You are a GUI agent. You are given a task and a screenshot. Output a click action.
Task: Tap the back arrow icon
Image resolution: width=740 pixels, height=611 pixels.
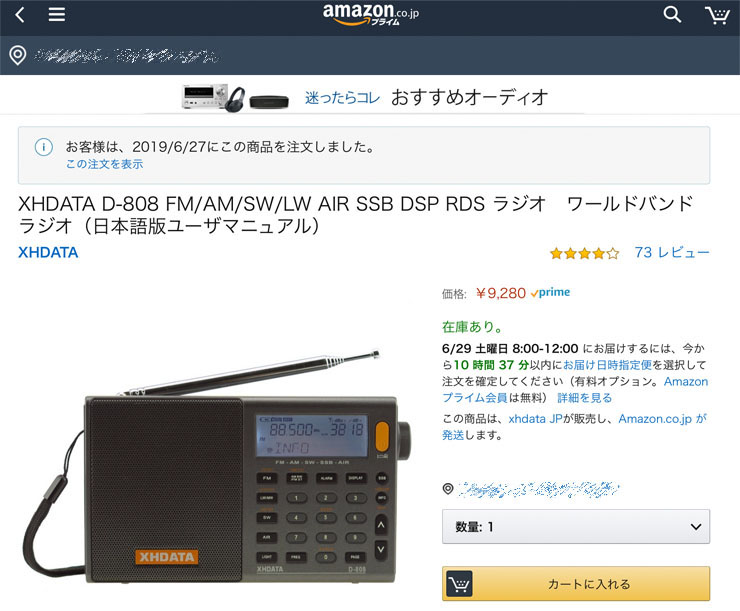point(19,15)
